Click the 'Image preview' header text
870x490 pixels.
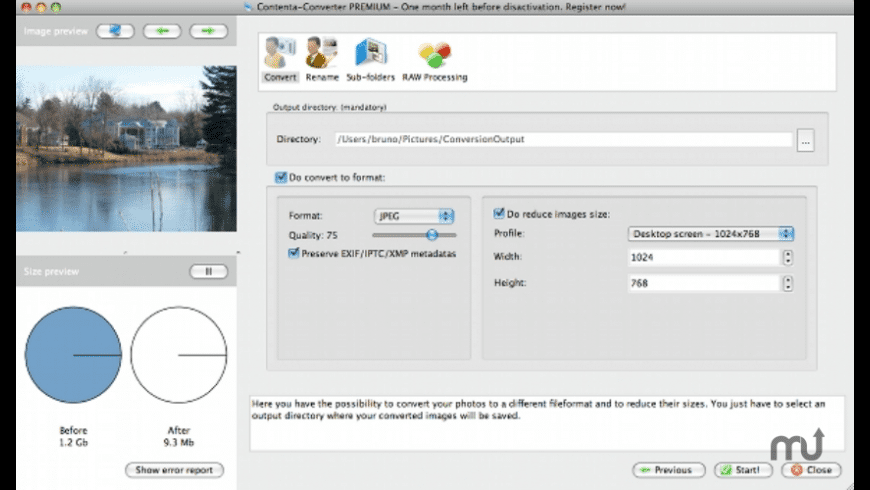pos(55,31)
